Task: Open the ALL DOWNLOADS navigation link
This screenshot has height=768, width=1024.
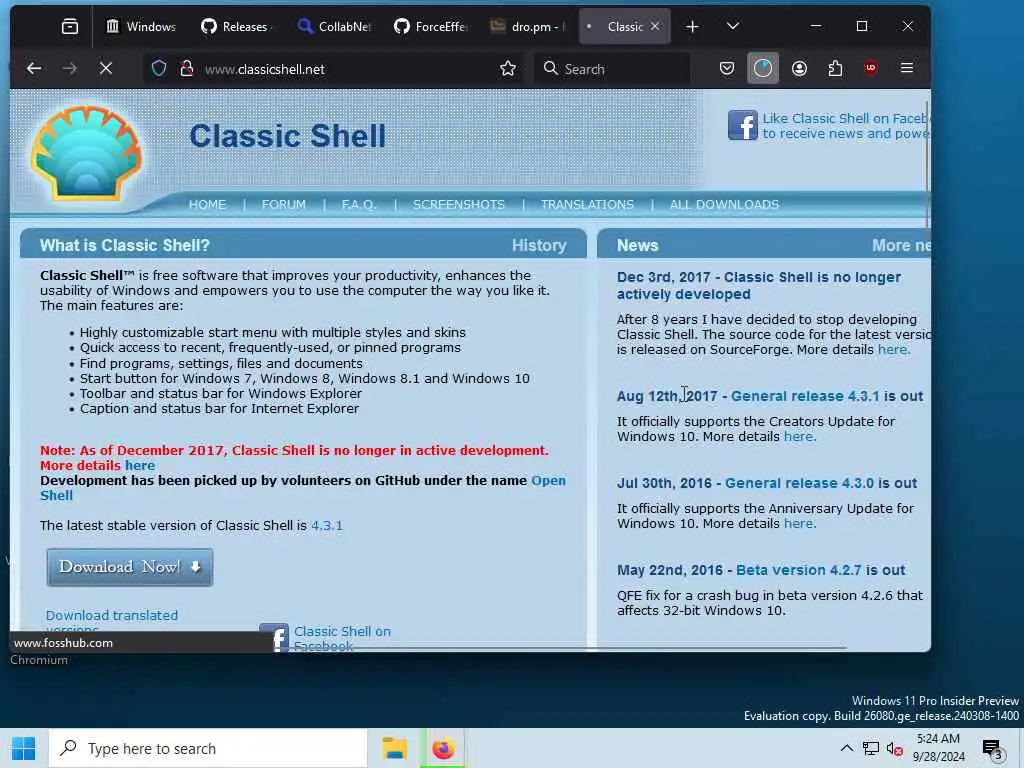Action: click(724, 204)
